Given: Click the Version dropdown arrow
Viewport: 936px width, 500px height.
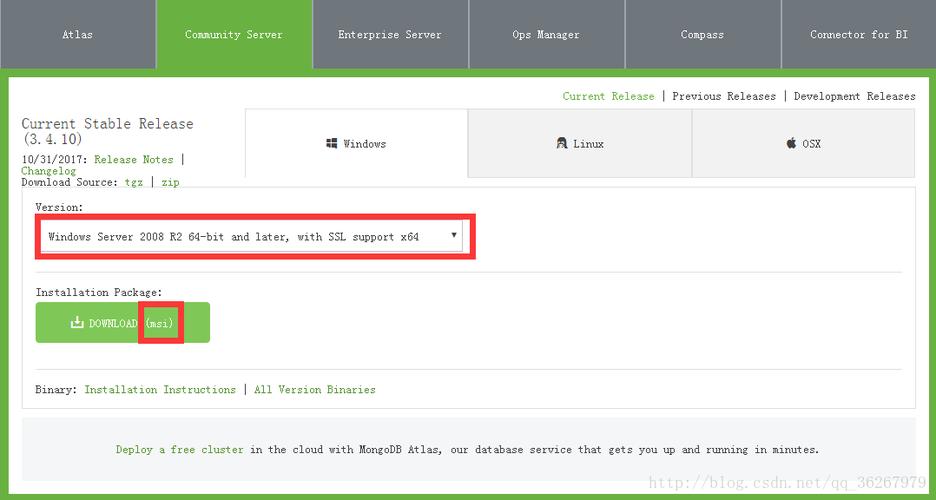Looking at the screenshot, I should 454,234.
